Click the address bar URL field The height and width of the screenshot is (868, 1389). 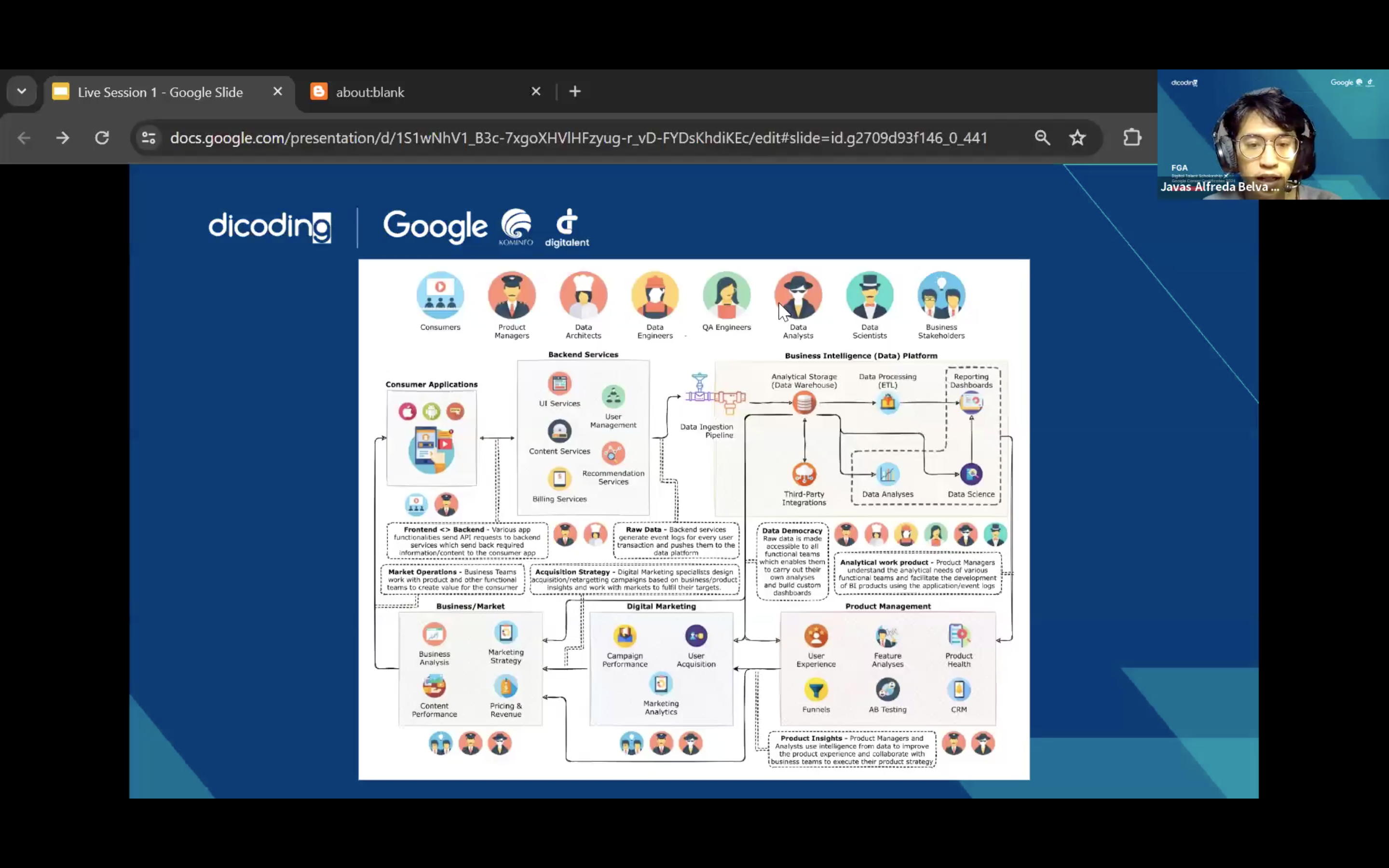(x=579, y=138)
